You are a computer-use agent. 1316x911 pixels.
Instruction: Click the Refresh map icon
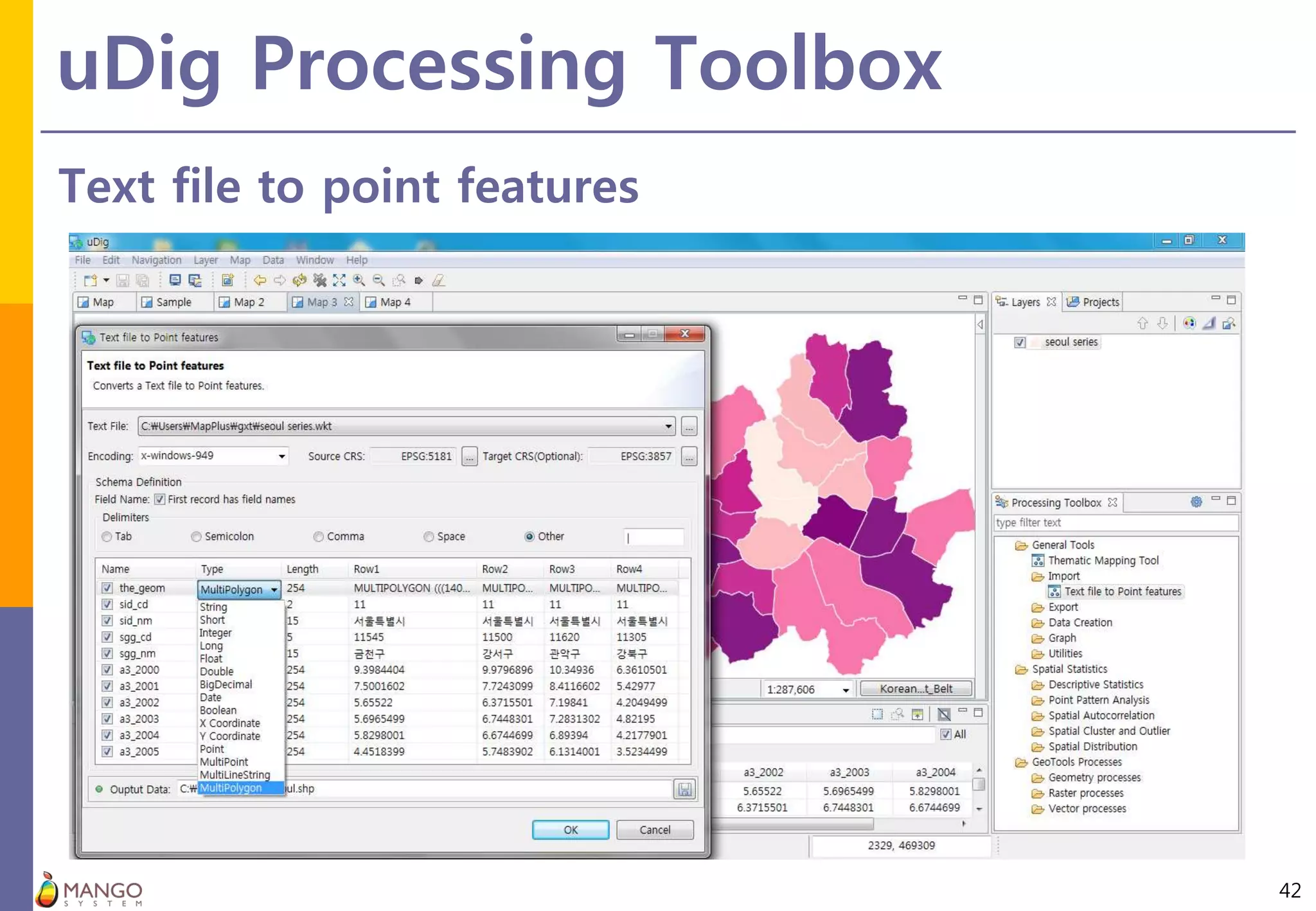[x=299, y=280]
